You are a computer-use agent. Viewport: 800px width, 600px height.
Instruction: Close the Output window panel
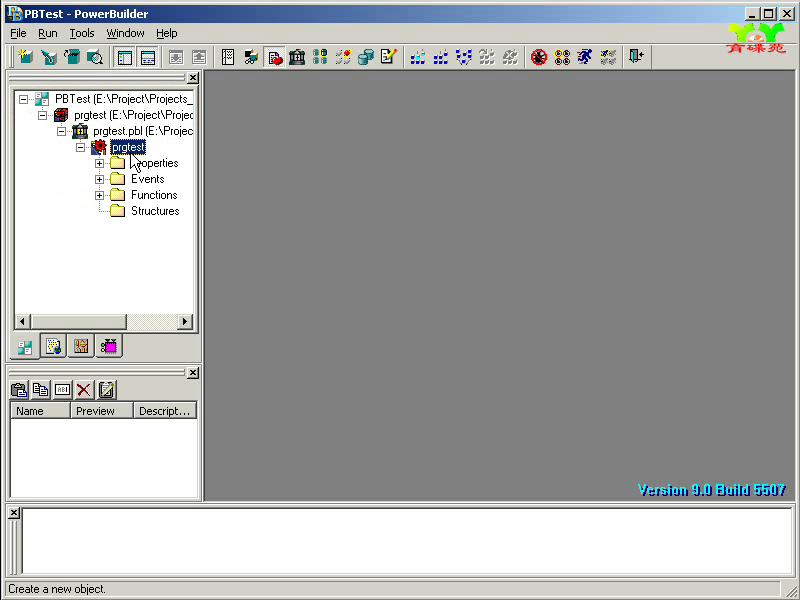[14, 513]
